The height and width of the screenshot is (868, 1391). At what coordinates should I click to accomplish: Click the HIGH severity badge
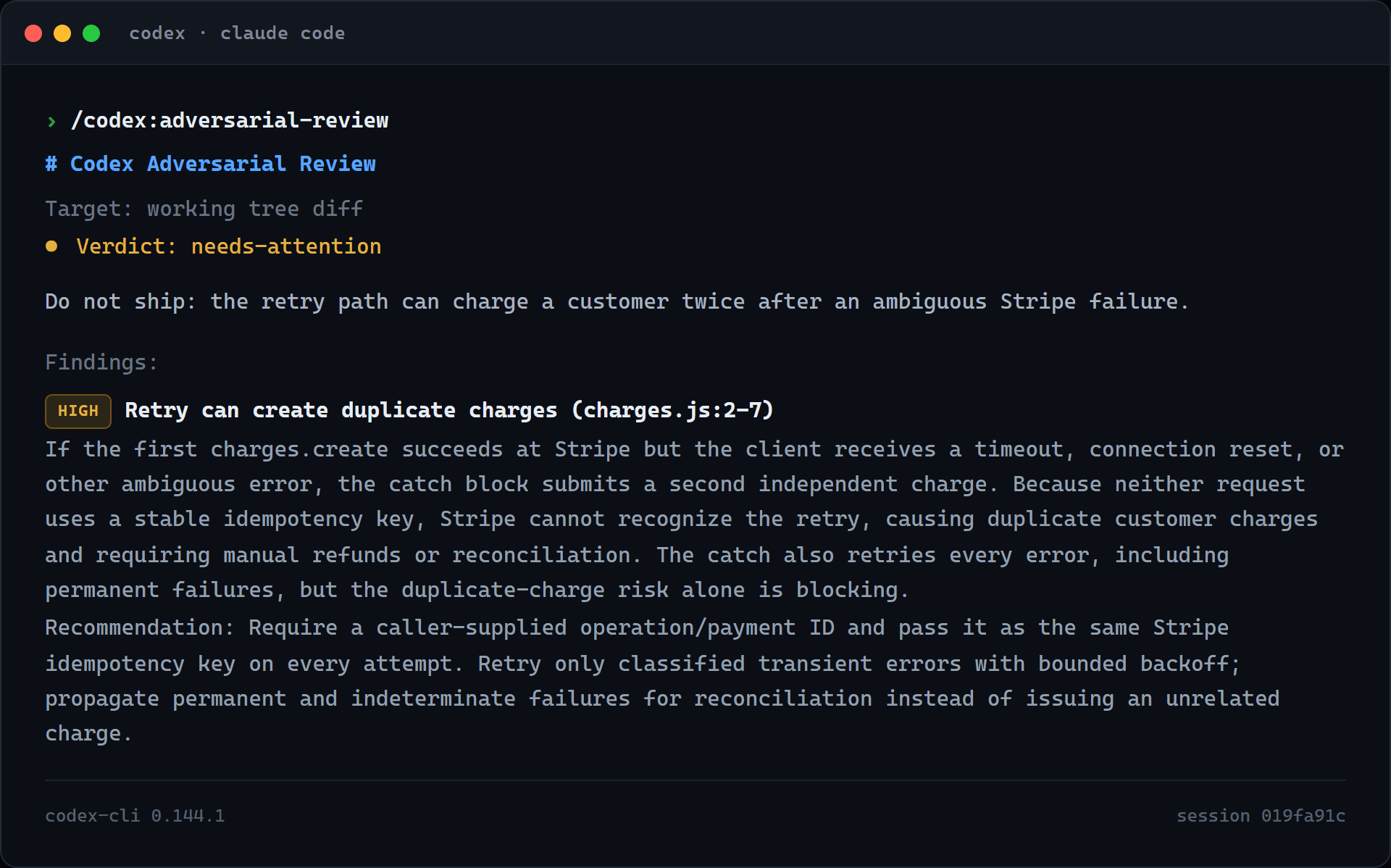[x=78, y=411]
